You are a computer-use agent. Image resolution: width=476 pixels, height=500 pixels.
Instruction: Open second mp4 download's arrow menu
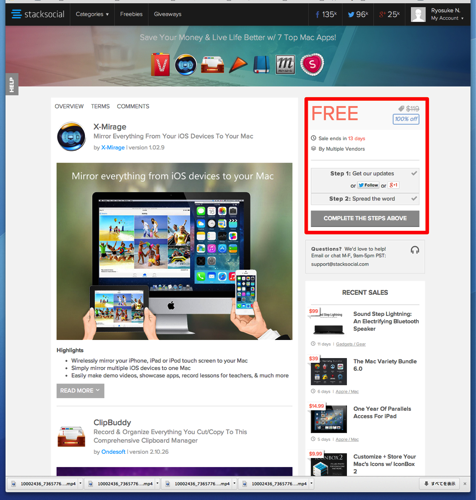pyautogui.click(x=157, y=483)
